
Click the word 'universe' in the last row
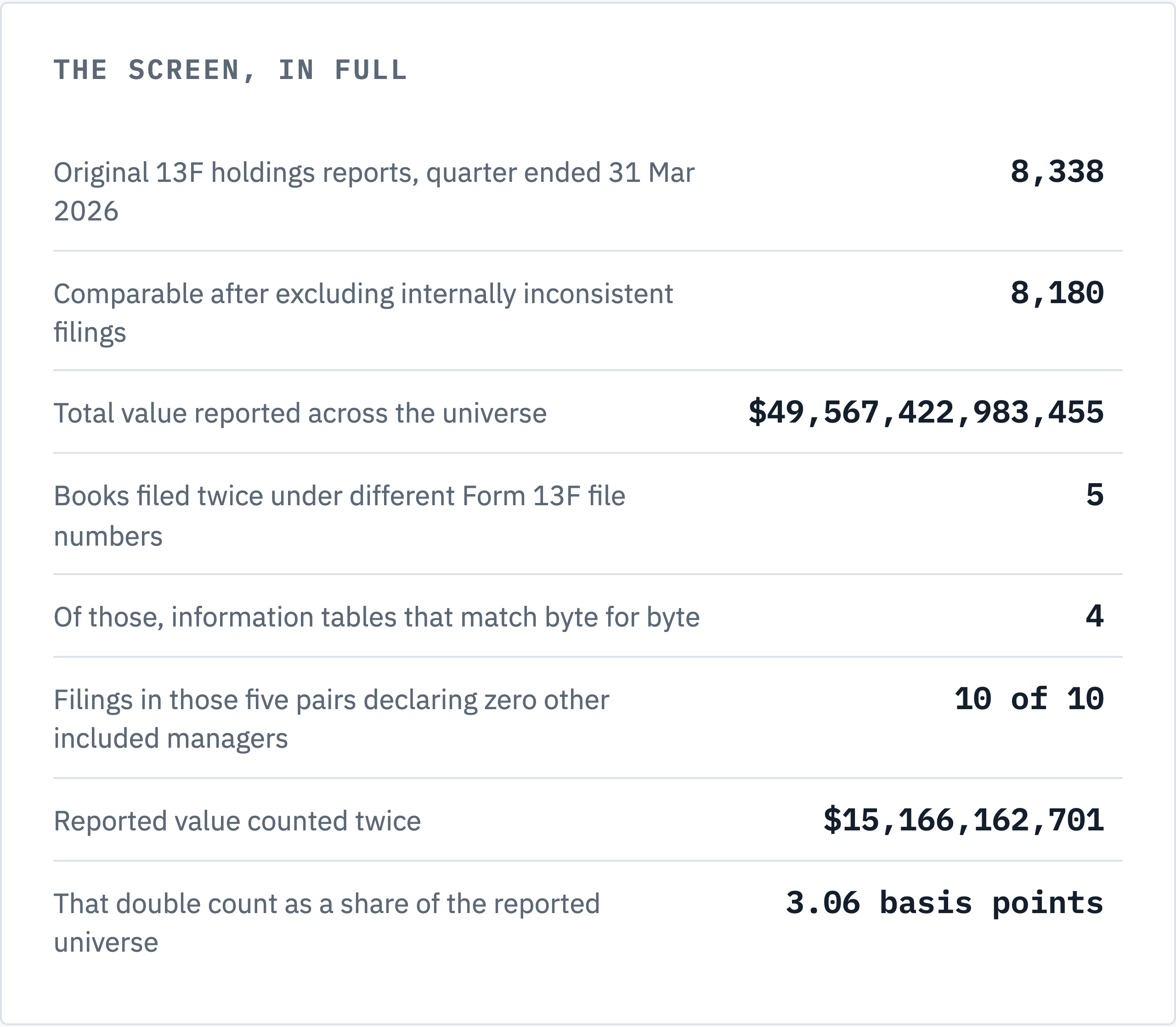[106, 943]
